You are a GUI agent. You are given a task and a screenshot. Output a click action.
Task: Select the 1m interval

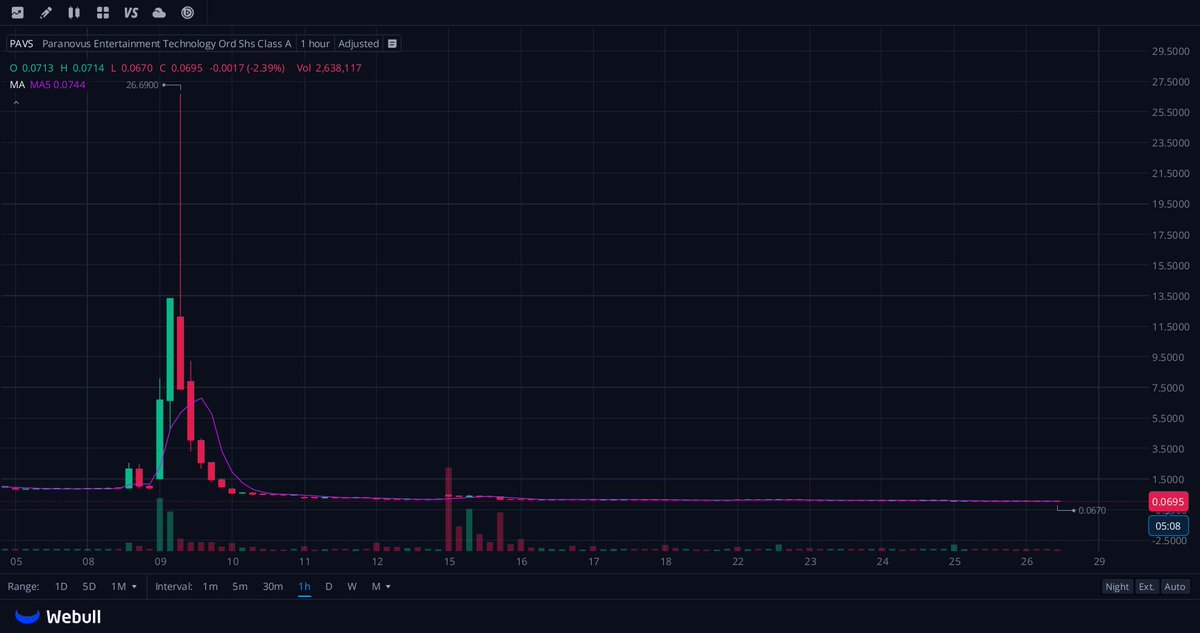point(210,587)
